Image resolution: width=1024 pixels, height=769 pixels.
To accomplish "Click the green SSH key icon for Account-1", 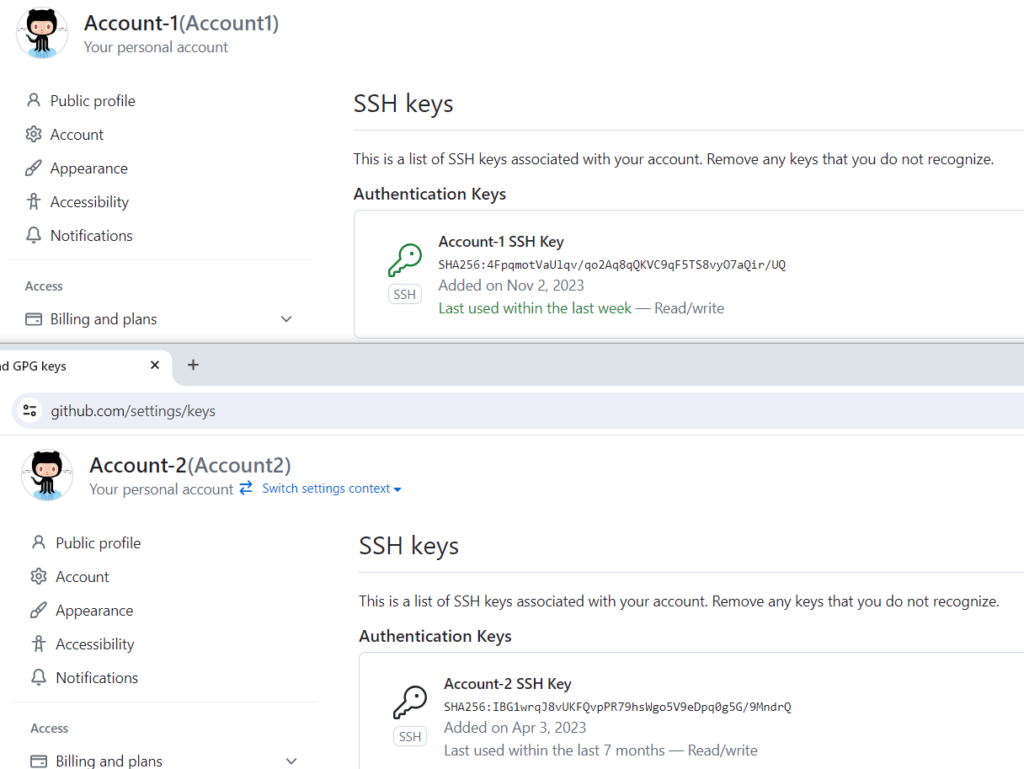I will tap(404, 258).
